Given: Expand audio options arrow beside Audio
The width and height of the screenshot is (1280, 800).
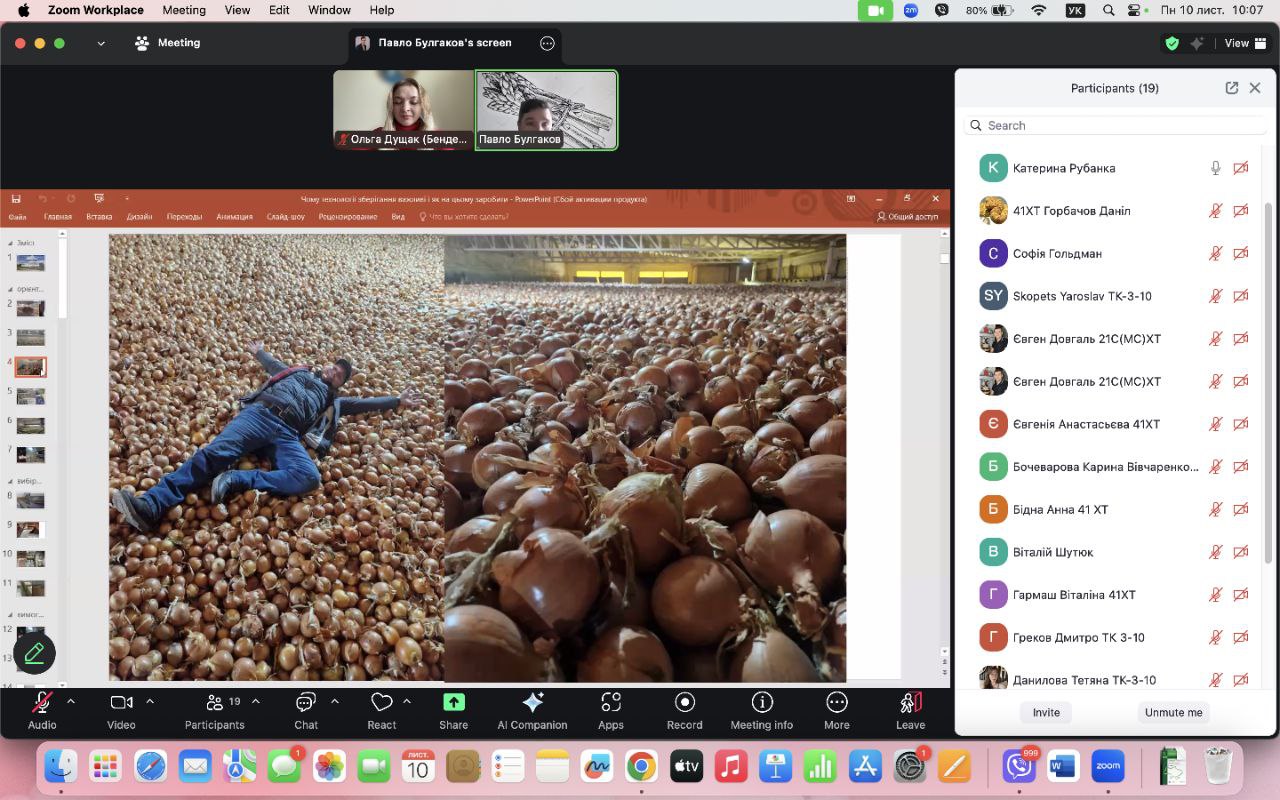Looking at the screenshot, I should click(x=71, y=701).
